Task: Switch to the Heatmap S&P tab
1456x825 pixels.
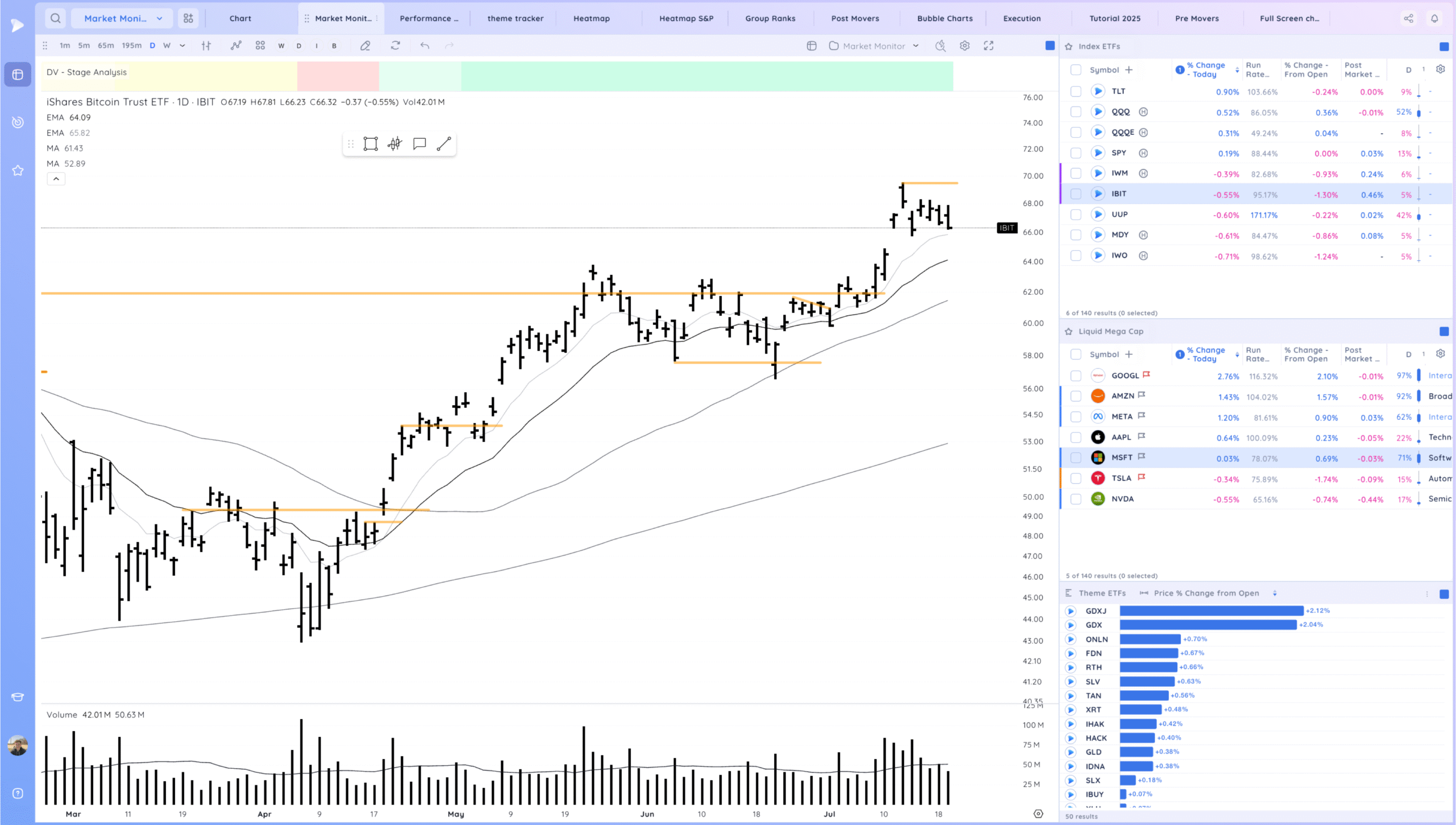Action: 686,18
